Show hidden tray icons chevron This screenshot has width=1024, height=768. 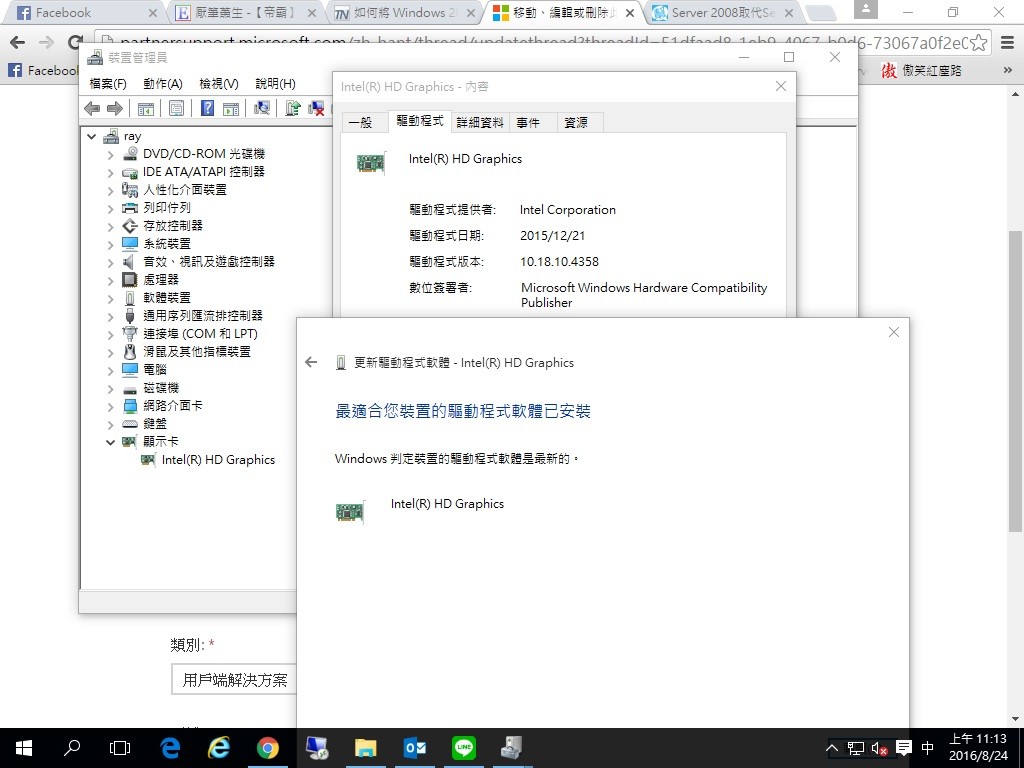point(832,748)
